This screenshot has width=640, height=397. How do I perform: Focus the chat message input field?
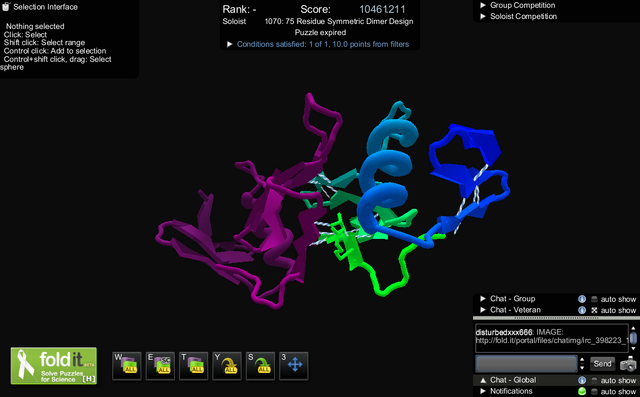[526, 364]
